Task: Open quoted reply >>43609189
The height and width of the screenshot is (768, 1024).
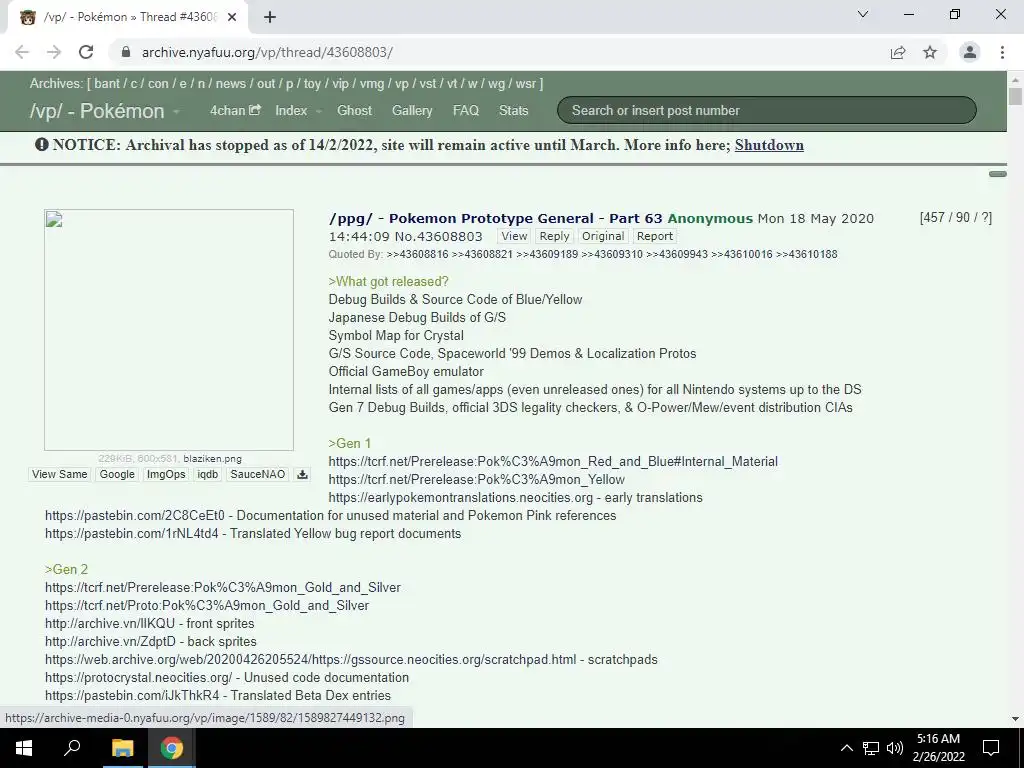Action: [547, 254]
